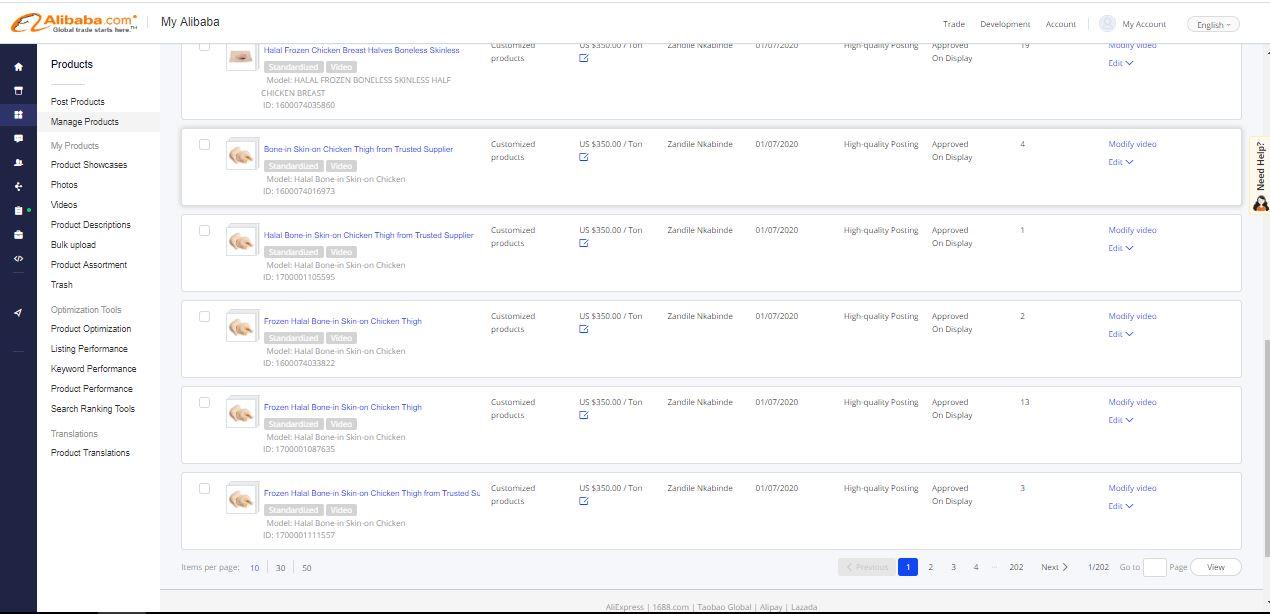Check the checkbox for Halal Frozen Chicken Breast Halves

coord(204,46)
